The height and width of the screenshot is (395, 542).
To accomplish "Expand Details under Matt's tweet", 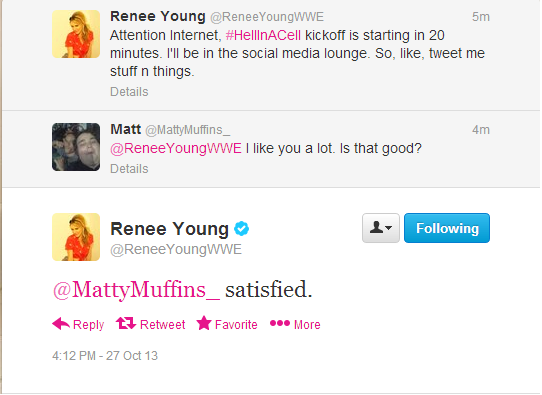I will coord(129,169).
